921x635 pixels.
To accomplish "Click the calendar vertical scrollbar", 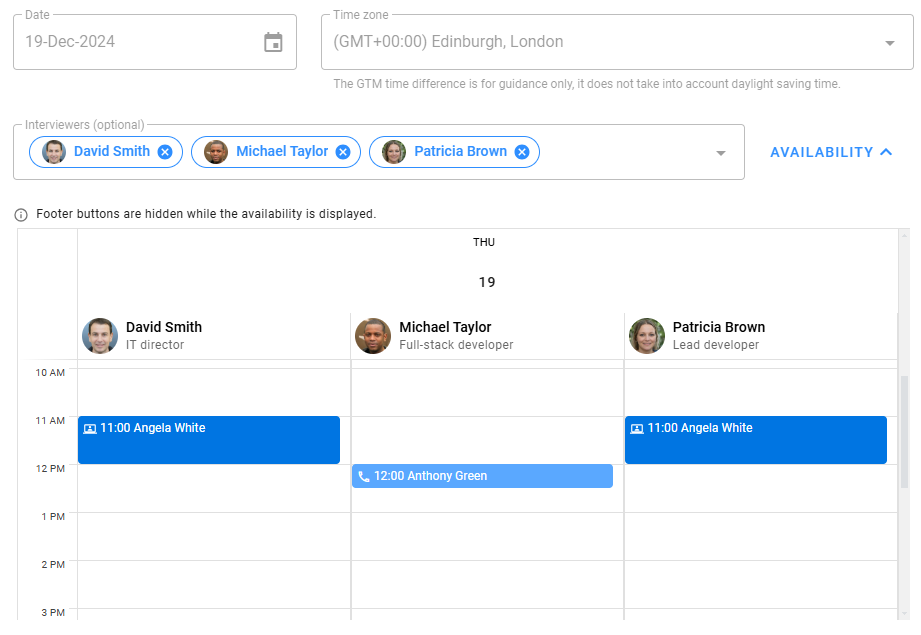I will point(905,430).
